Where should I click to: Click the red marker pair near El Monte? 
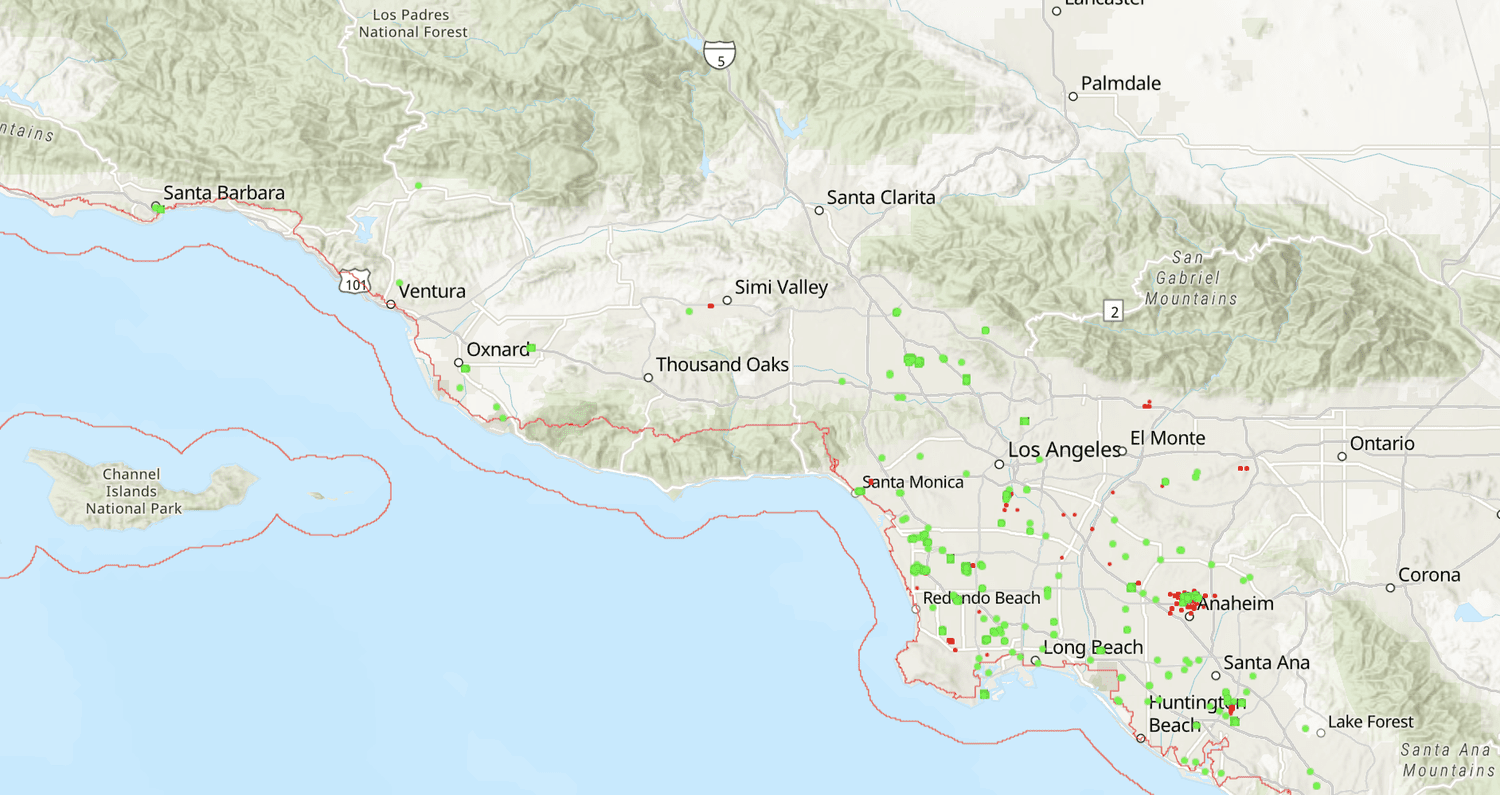[1147, 405]
